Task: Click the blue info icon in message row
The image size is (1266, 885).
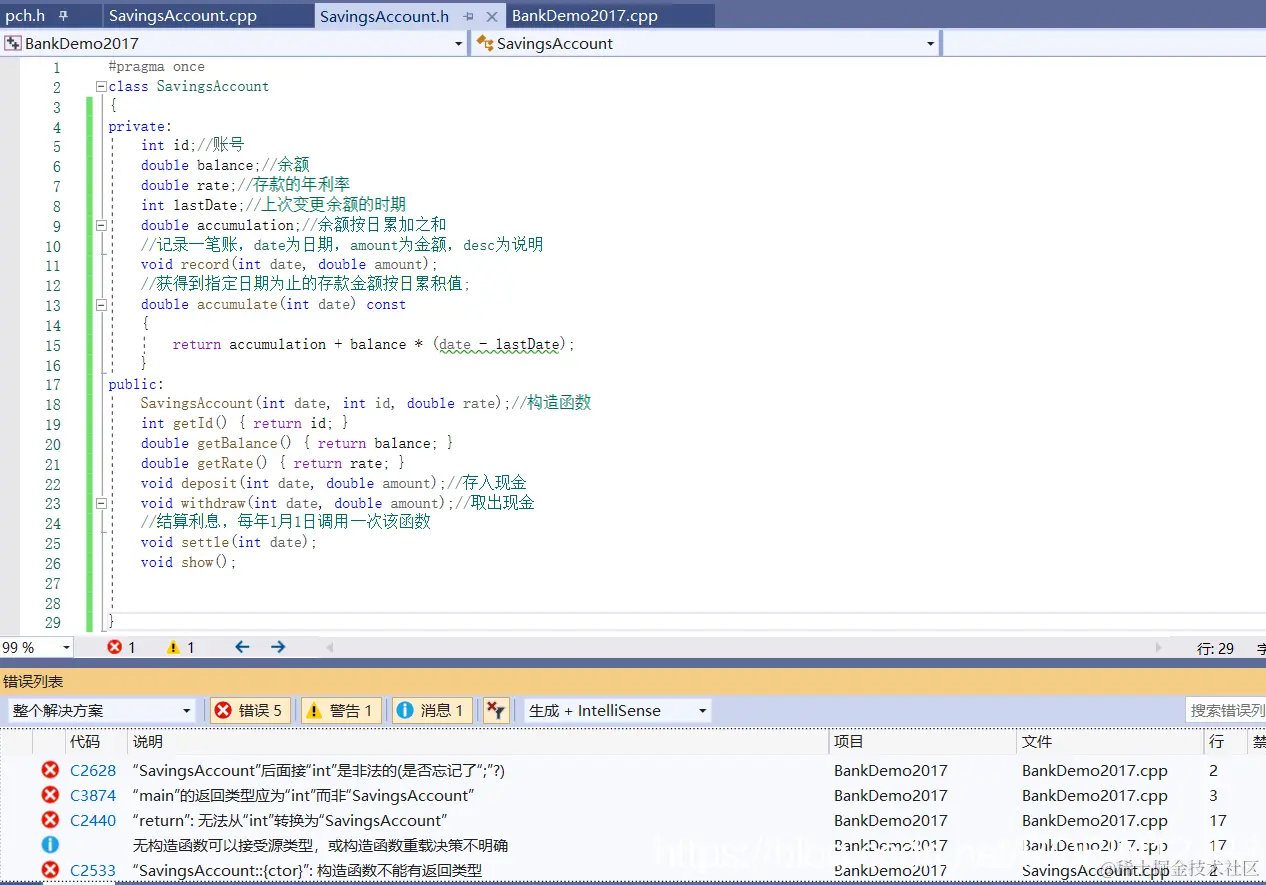Action: tap(50, 845)
